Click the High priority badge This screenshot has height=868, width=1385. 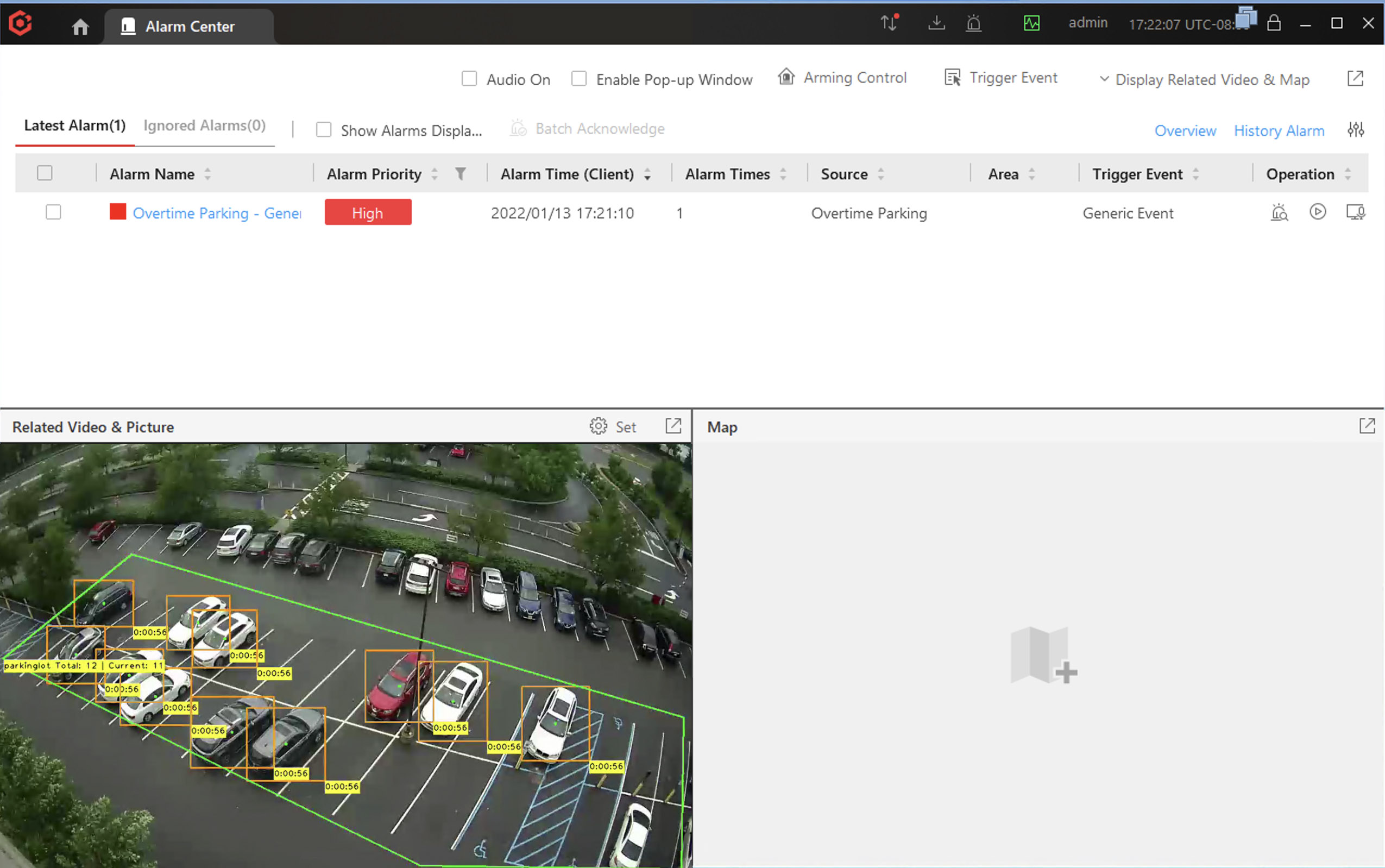pos(368,212)
